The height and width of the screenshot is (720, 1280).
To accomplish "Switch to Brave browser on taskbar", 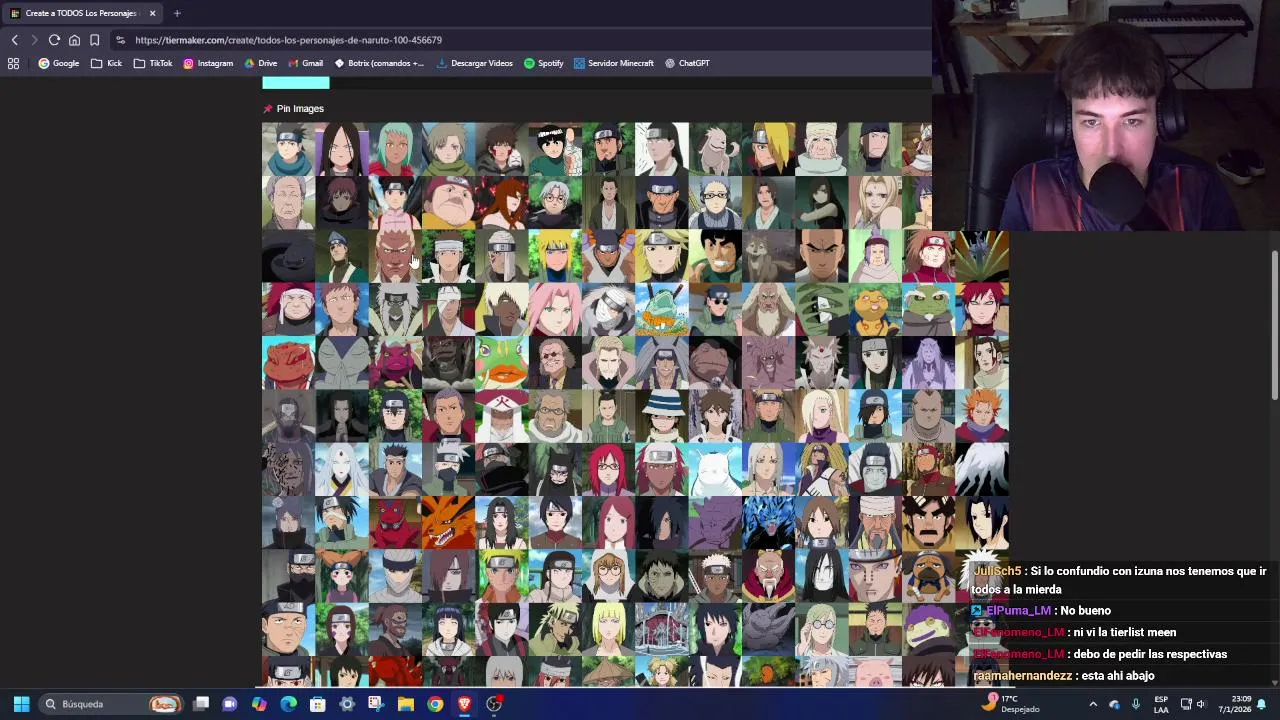I will coord(464,704).
